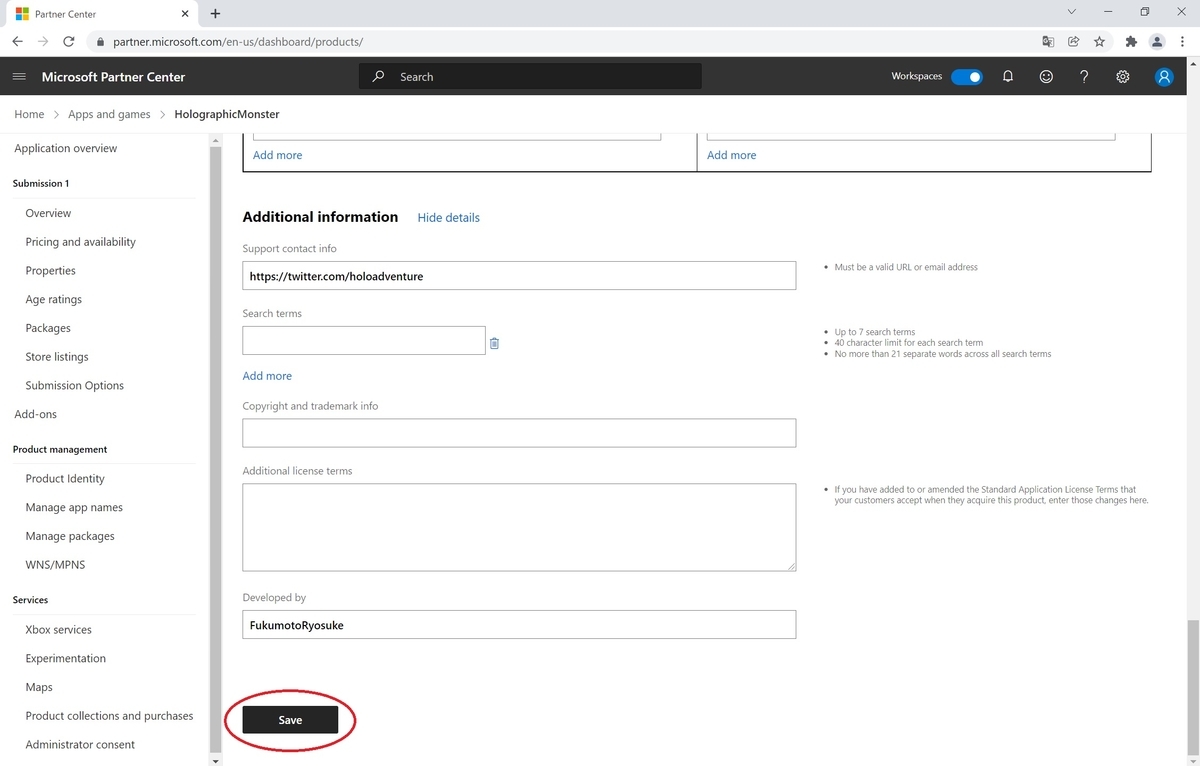Screen dimensions: 1200x766
Task: Open Application overview
Action: [x=66, y=148]
